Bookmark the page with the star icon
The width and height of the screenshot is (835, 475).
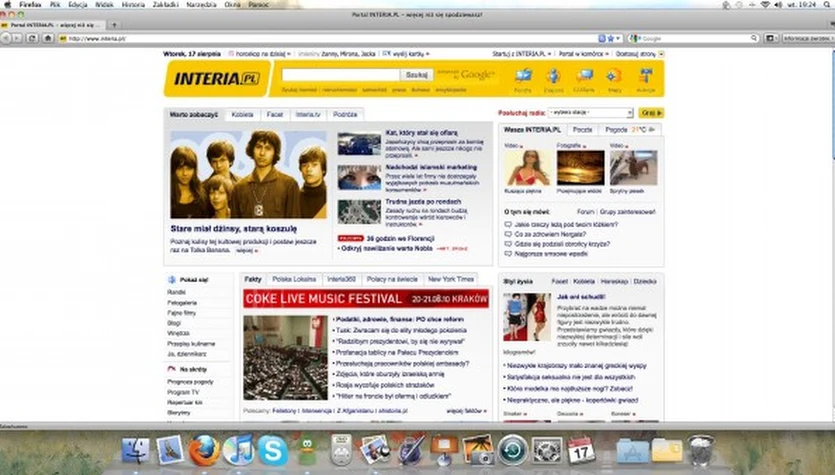point(602,39)
